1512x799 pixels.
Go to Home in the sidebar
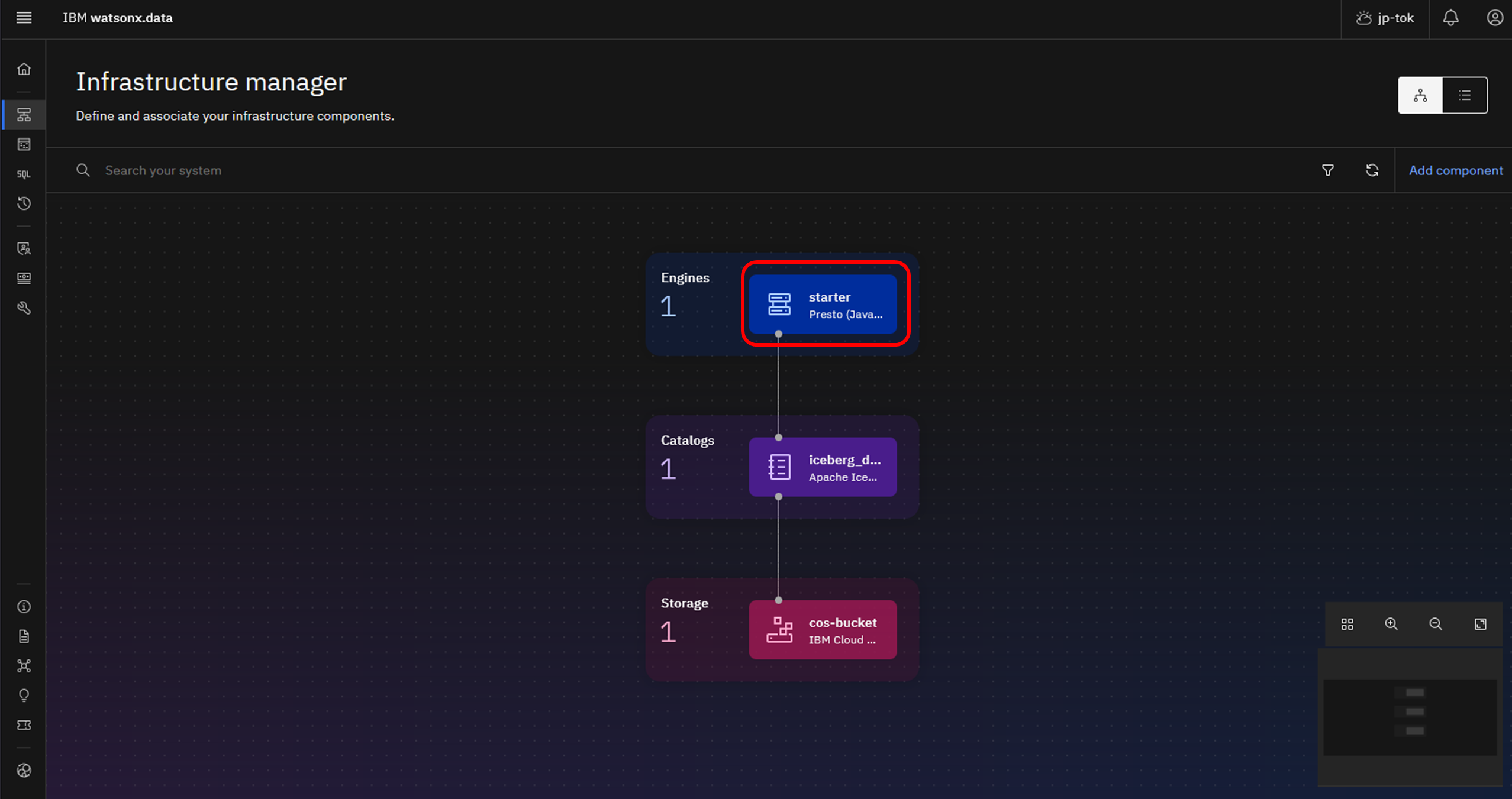[24, 69]
